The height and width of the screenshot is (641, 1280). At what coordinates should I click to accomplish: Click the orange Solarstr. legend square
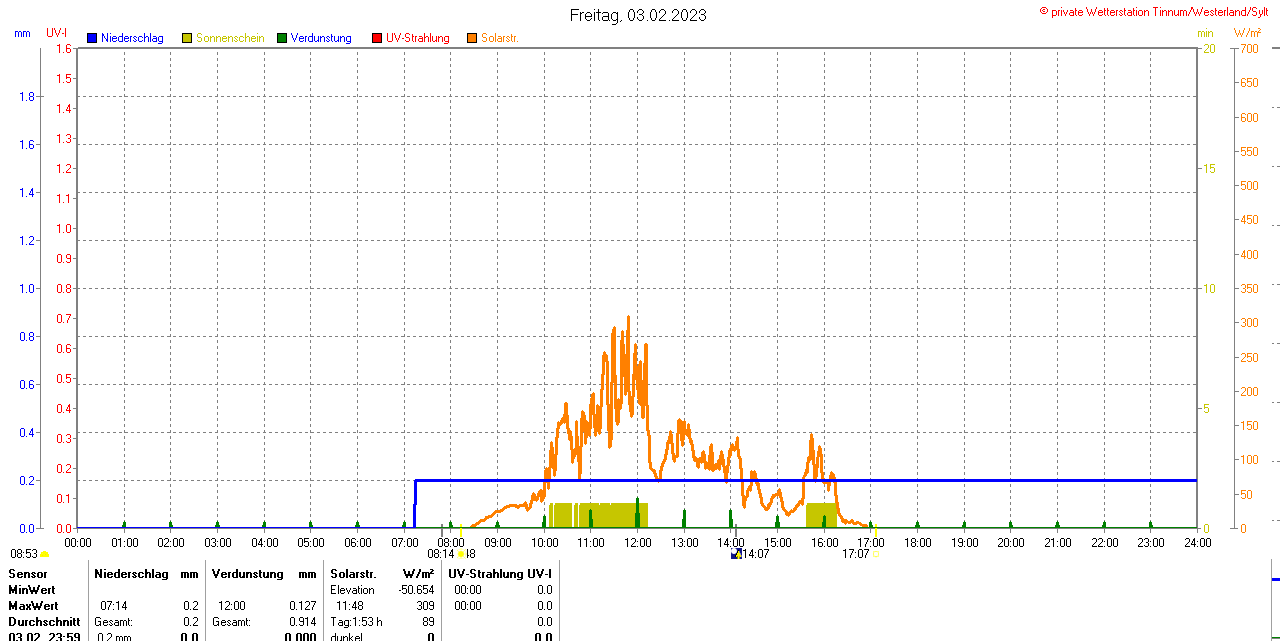472,38
